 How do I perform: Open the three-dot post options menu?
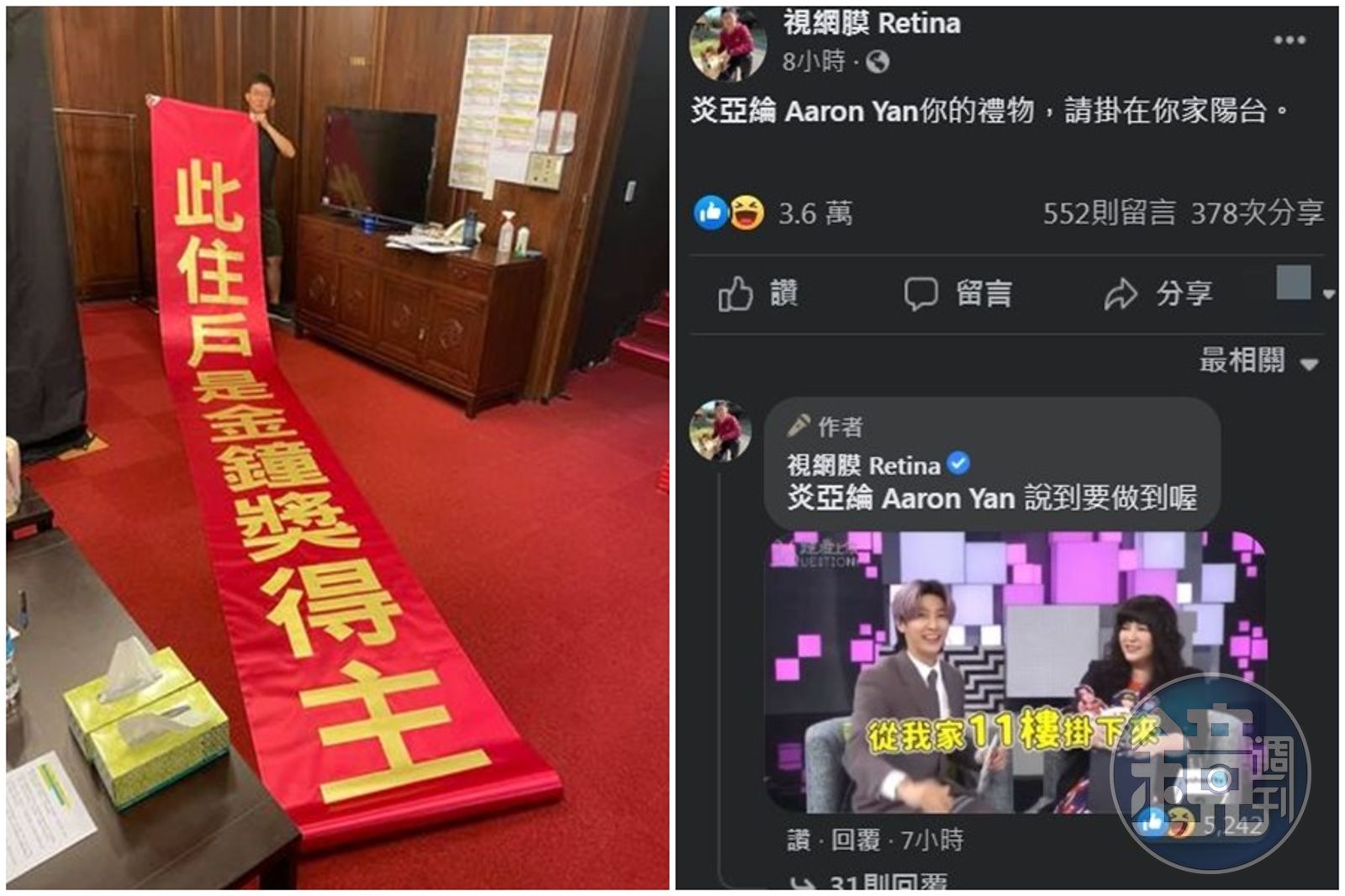tap(1289, 40)
